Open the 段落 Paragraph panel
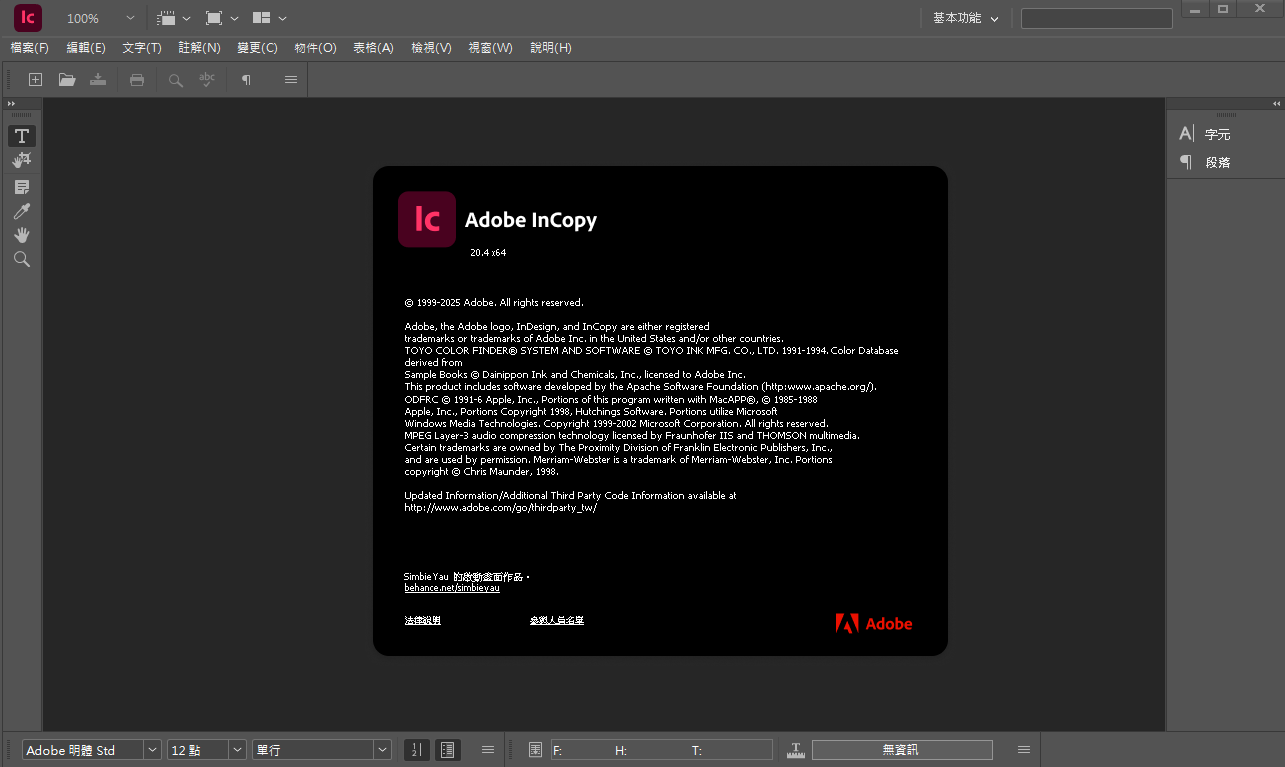 pyautogui.click(x=1205, y=162)
